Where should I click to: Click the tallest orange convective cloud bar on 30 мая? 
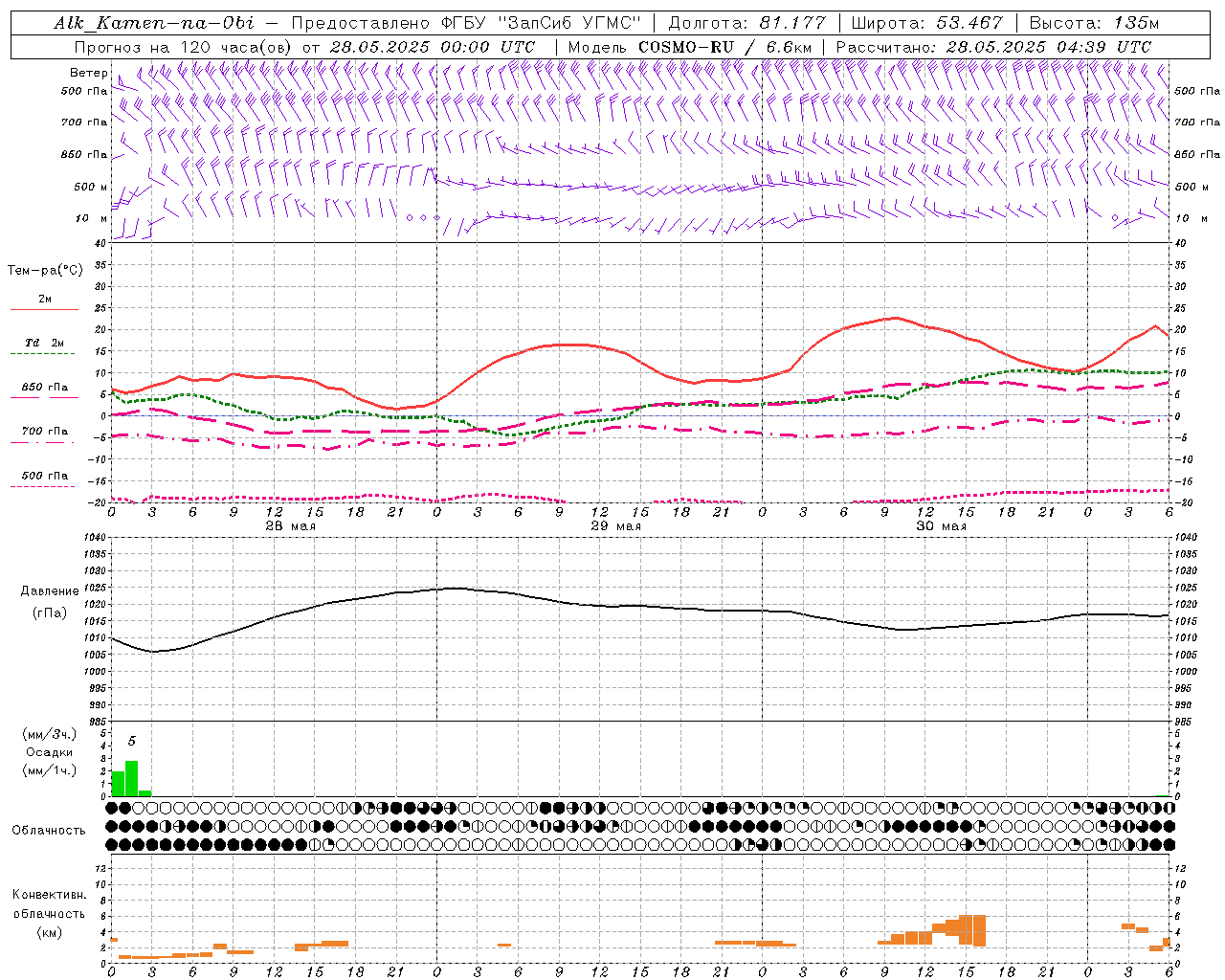pos(972,930)
